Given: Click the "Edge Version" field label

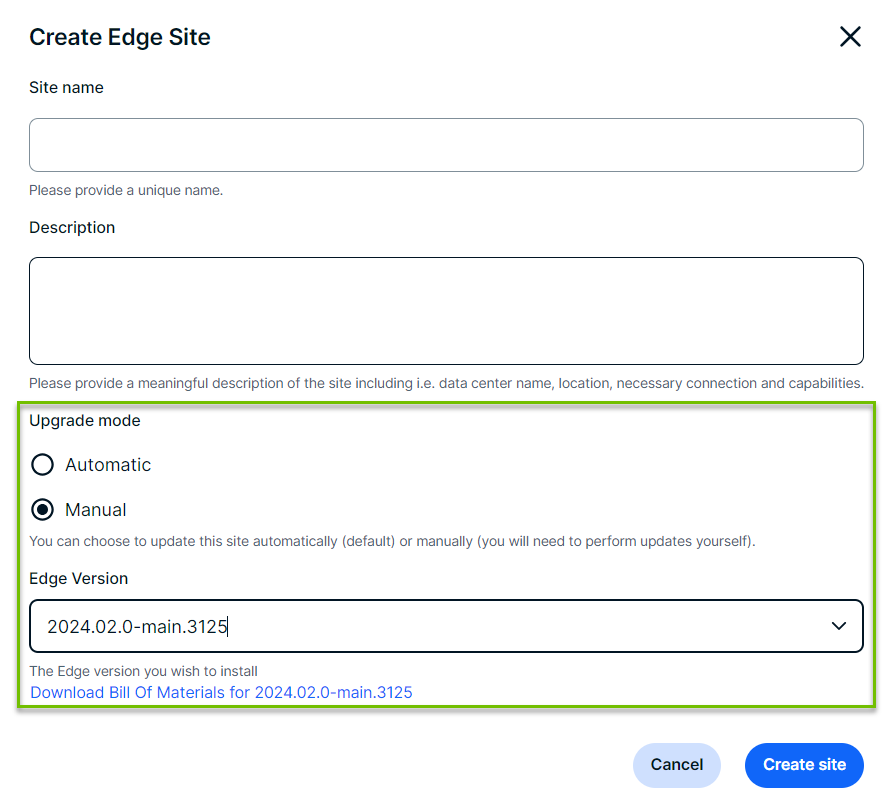Looking at the screenshot, I should (x=79, y=579).
